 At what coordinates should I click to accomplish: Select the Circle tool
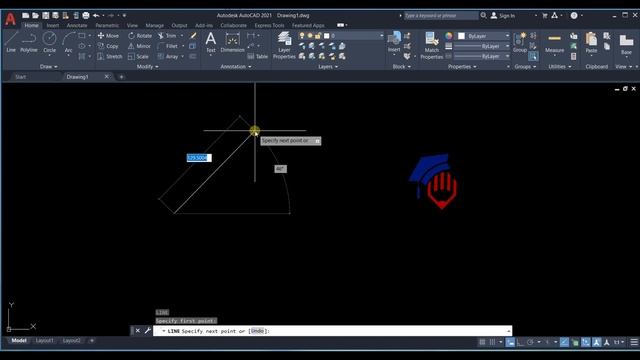(49, 42)
